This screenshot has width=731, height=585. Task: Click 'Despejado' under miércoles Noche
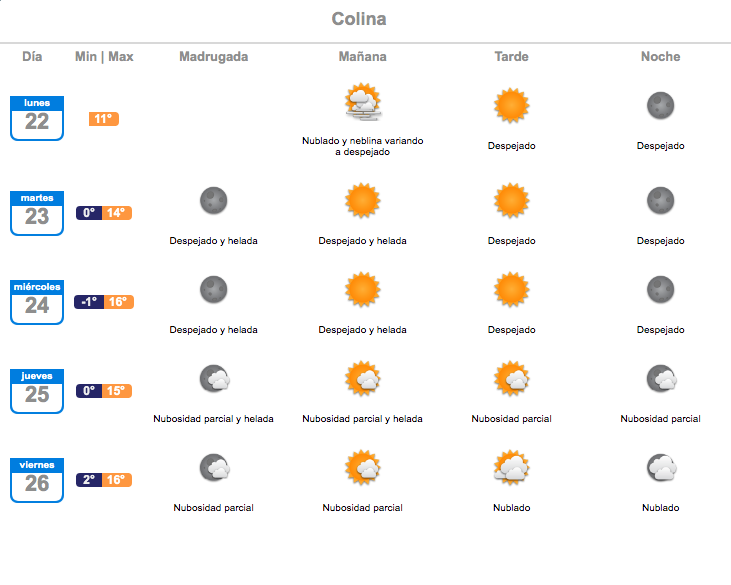[661, 330]
